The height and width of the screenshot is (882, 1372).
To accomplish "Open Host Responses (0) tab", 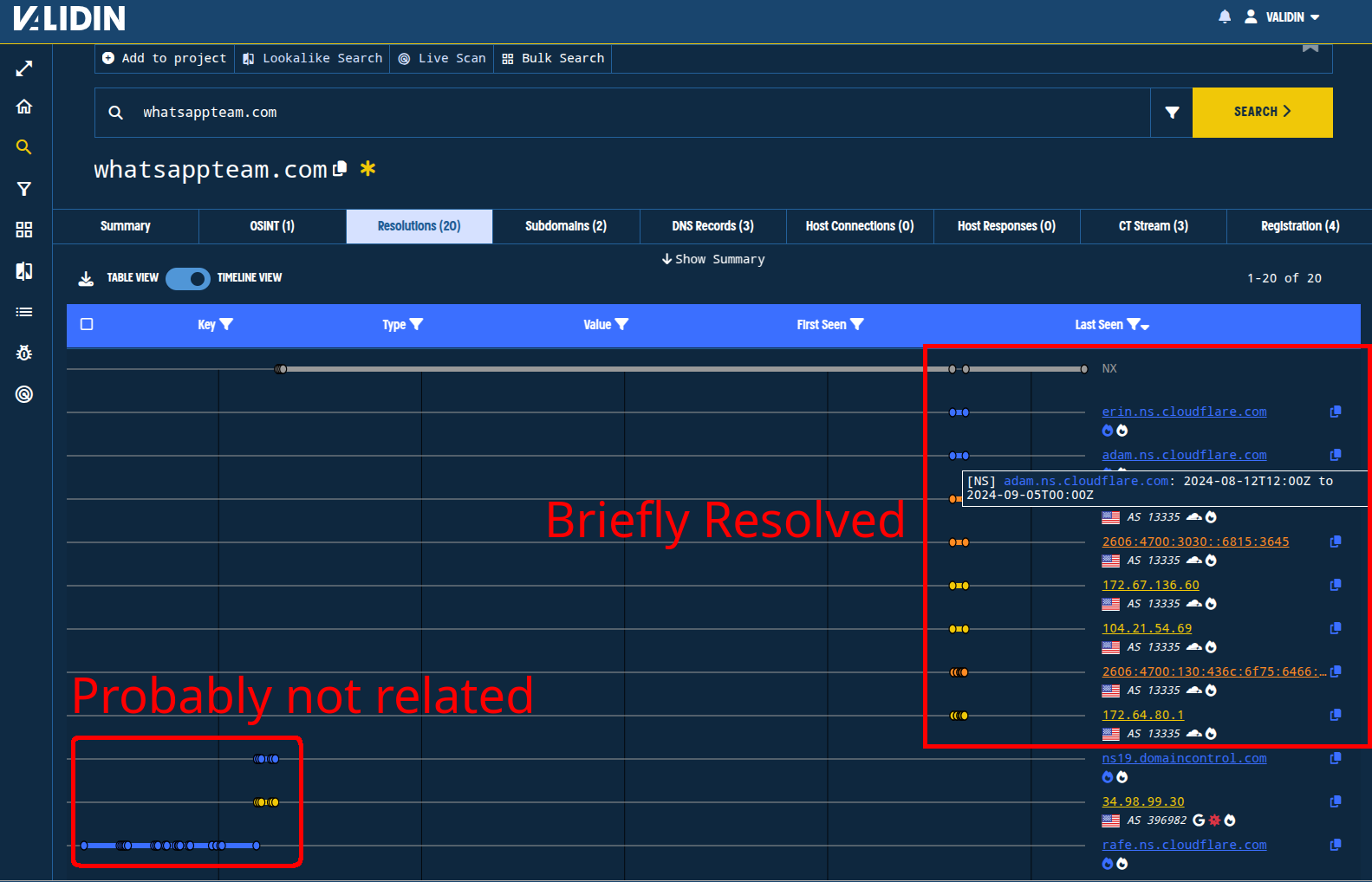I will [1006, 226].
